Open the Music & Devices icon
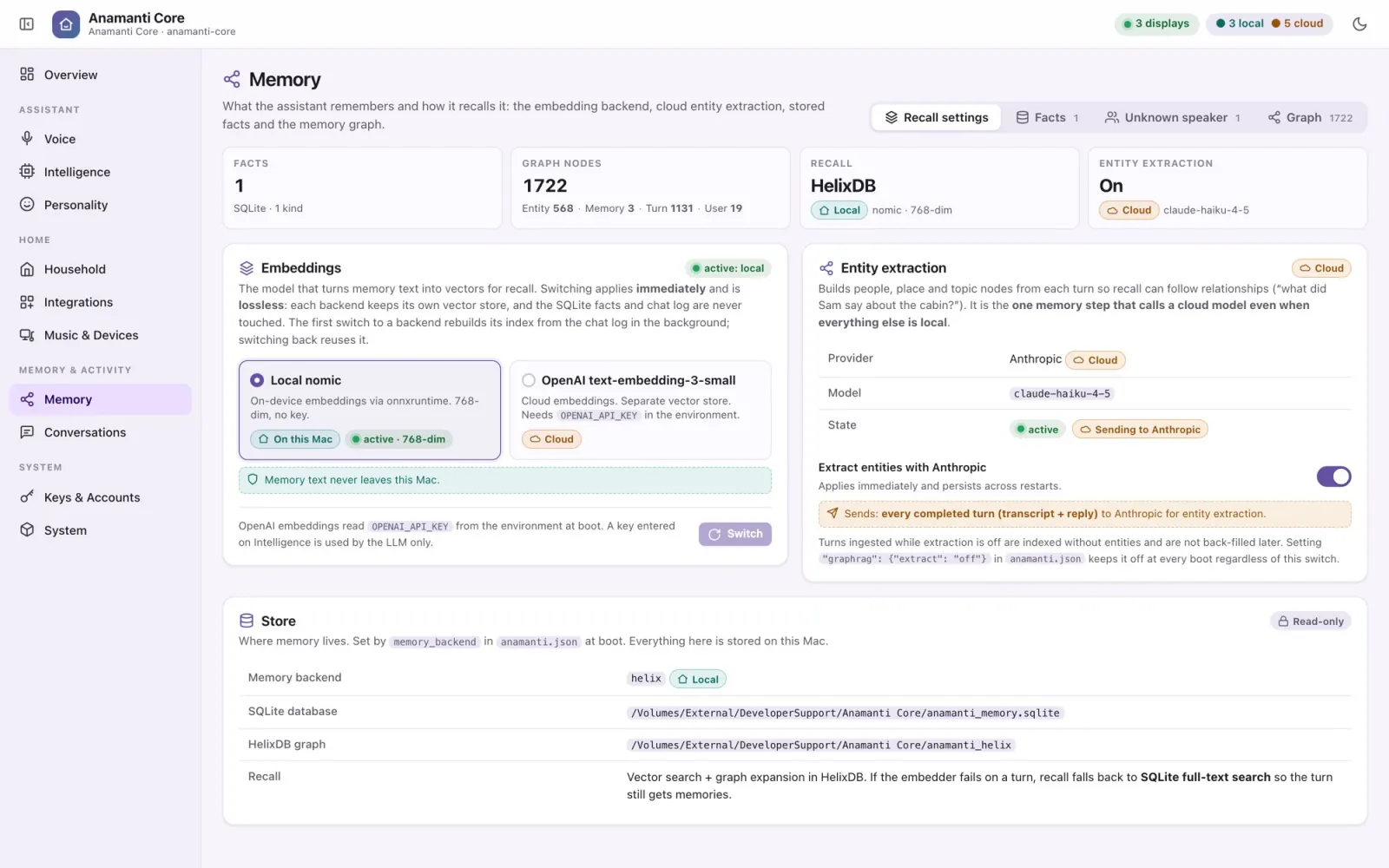 coord(27,335)
